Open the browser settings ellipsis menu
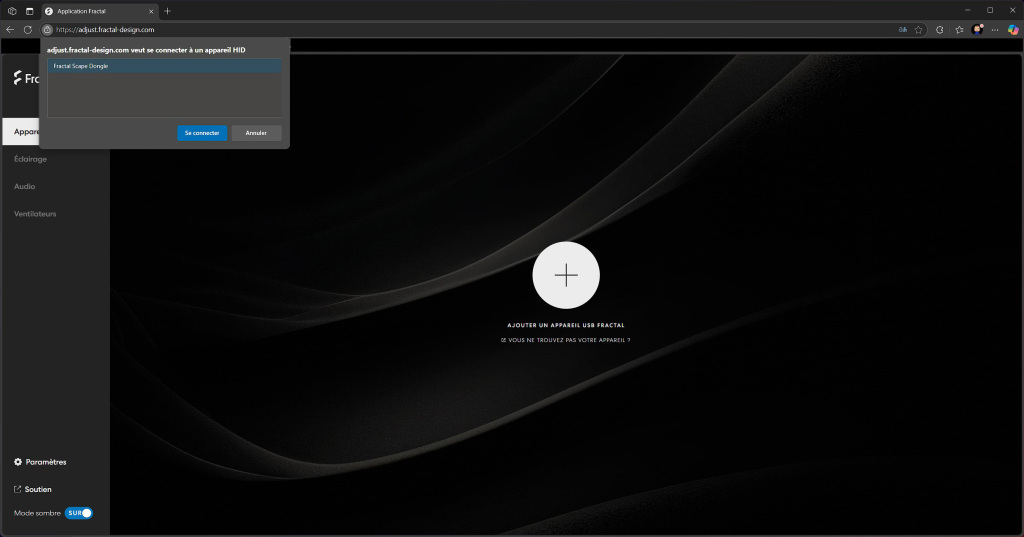Viewport: 1024px width, 537px height. click(996, 30)
